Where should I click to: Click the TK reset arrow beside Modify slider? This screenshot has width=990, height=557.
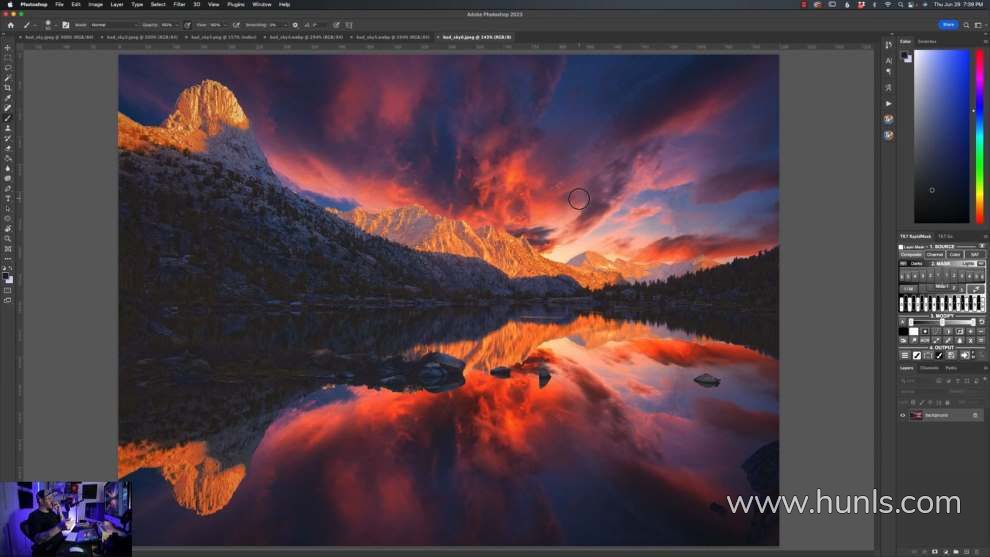point(982,321)
